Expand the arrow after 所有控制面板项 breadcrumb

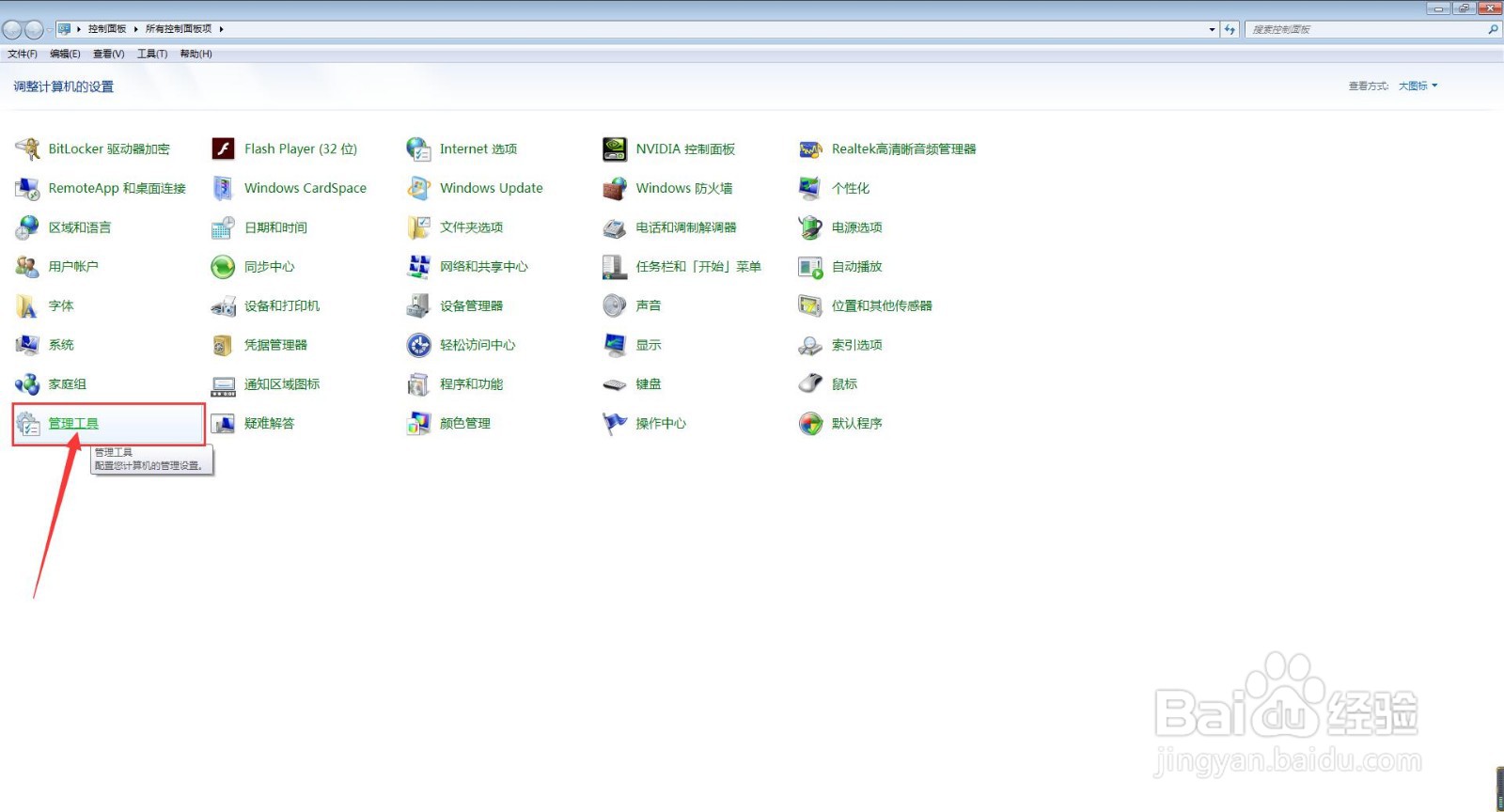click(x=221, y=29)
